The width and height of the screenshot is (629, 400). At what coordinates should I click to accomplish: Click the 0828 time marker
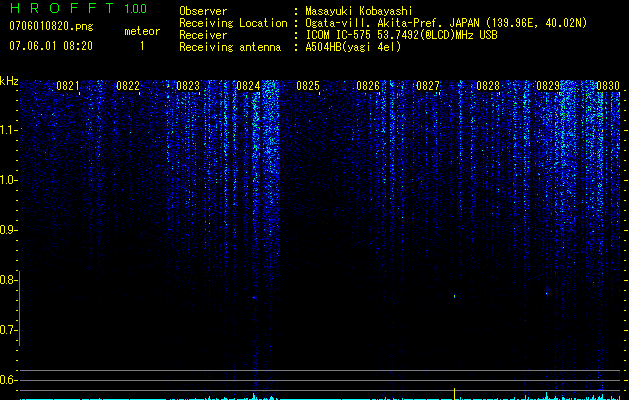click(x=488, y=86)
